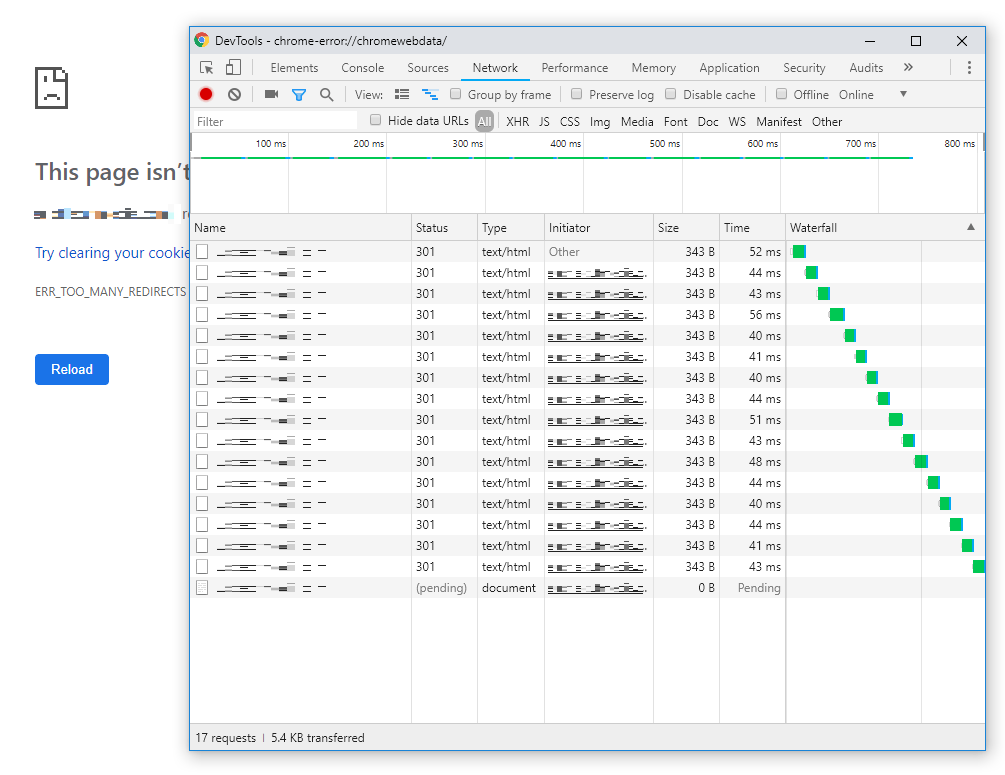Click the 400 ms timeline overview marker
Screen dimensions: 1005x775
(x=565, y=144)
